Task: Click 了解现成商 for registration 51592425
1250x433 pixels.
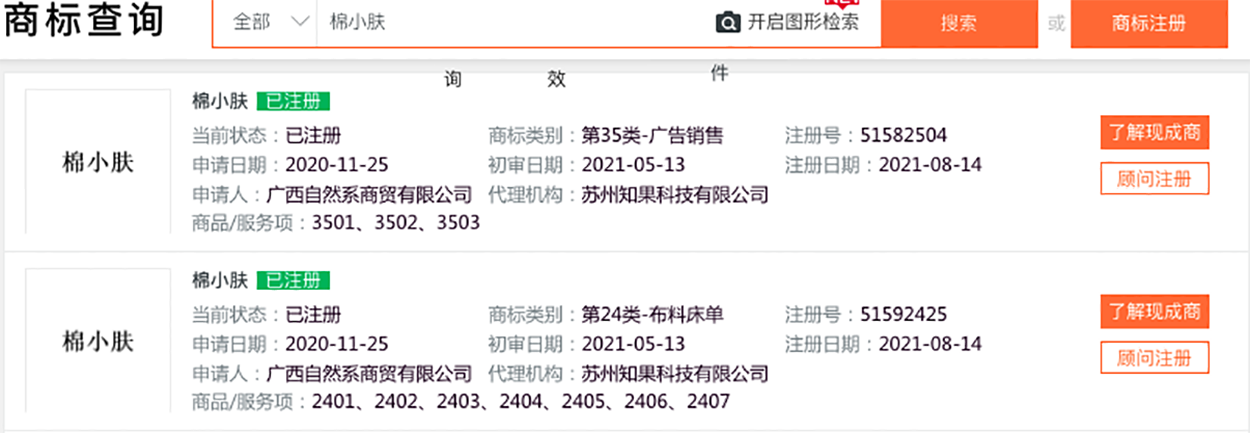Action: tap(1155, 312)
